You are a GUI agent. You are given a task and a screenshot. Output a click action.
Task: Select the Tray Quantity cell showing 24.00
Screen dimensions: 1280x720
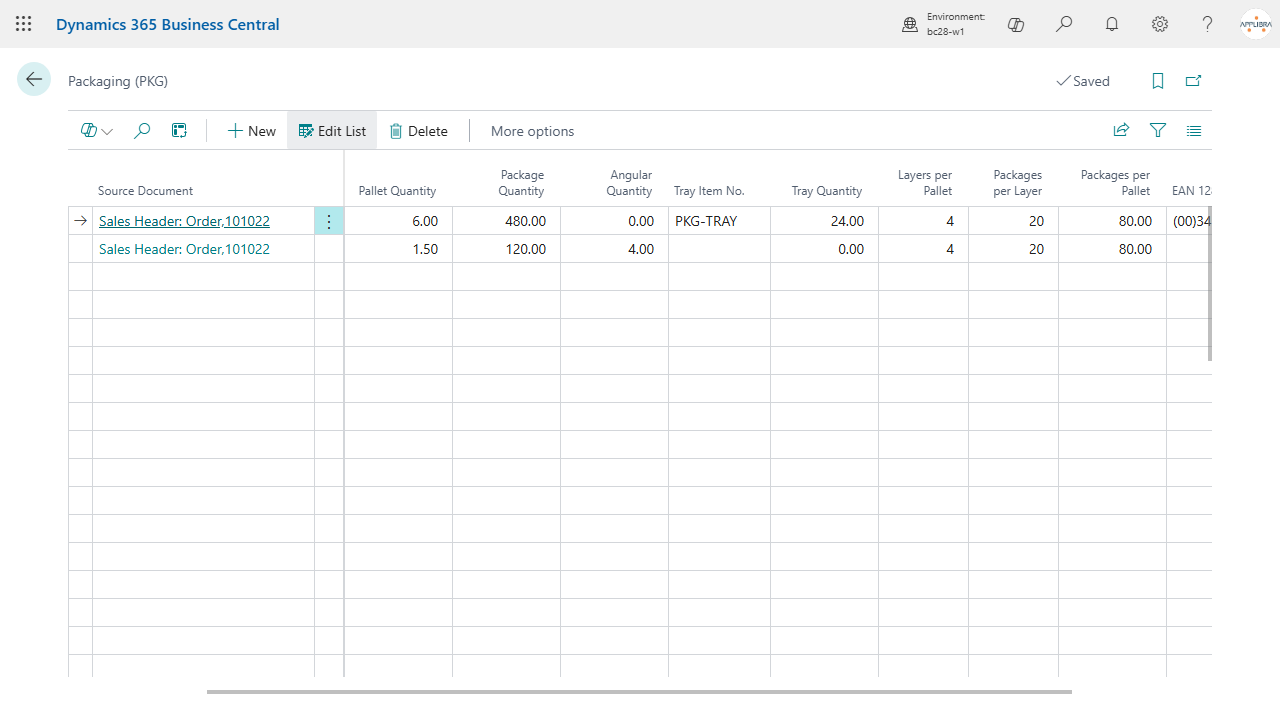click(824, 221)
